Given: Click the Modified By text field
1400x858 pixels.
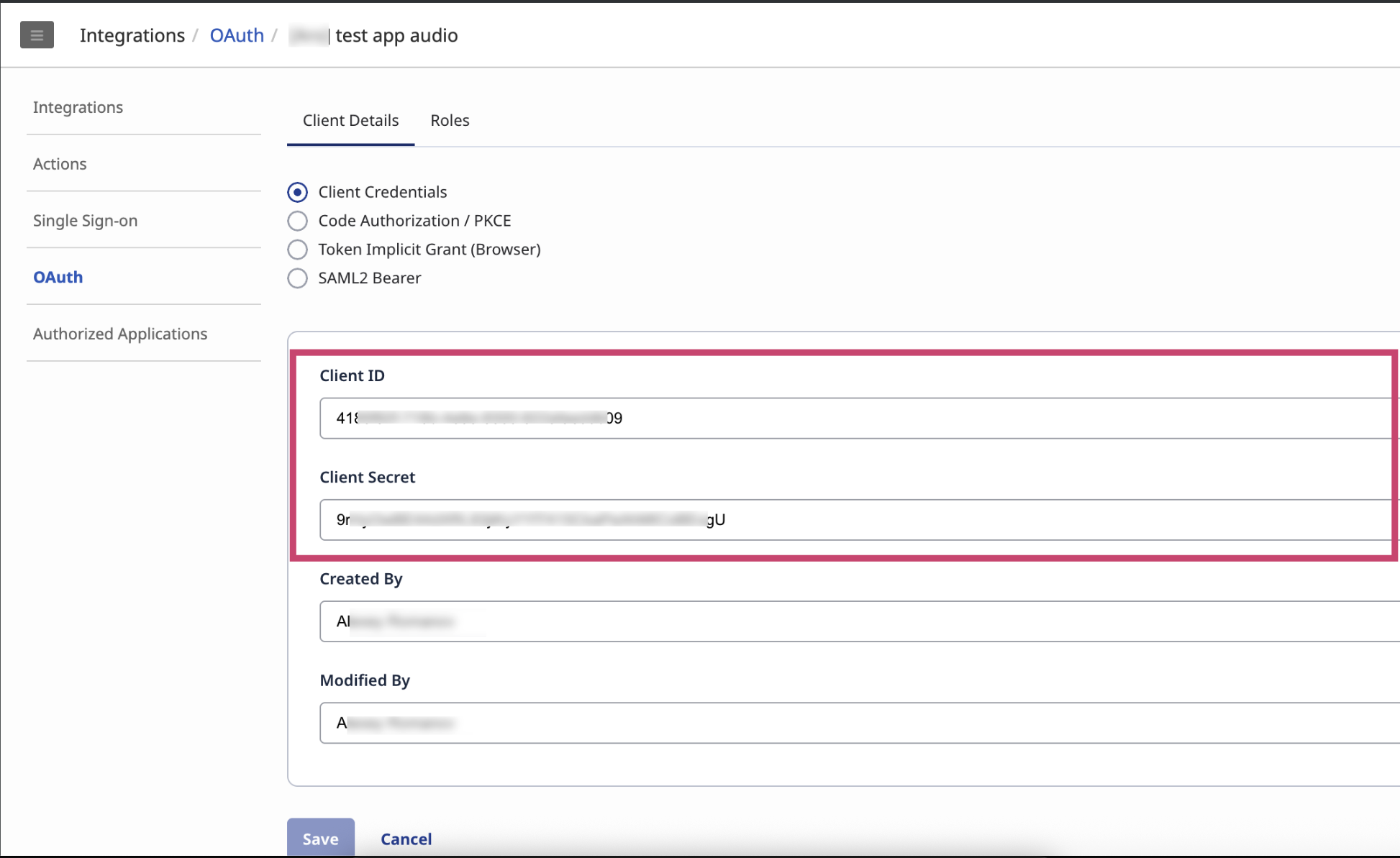Looking at the screenshot, I should point(856,722).
